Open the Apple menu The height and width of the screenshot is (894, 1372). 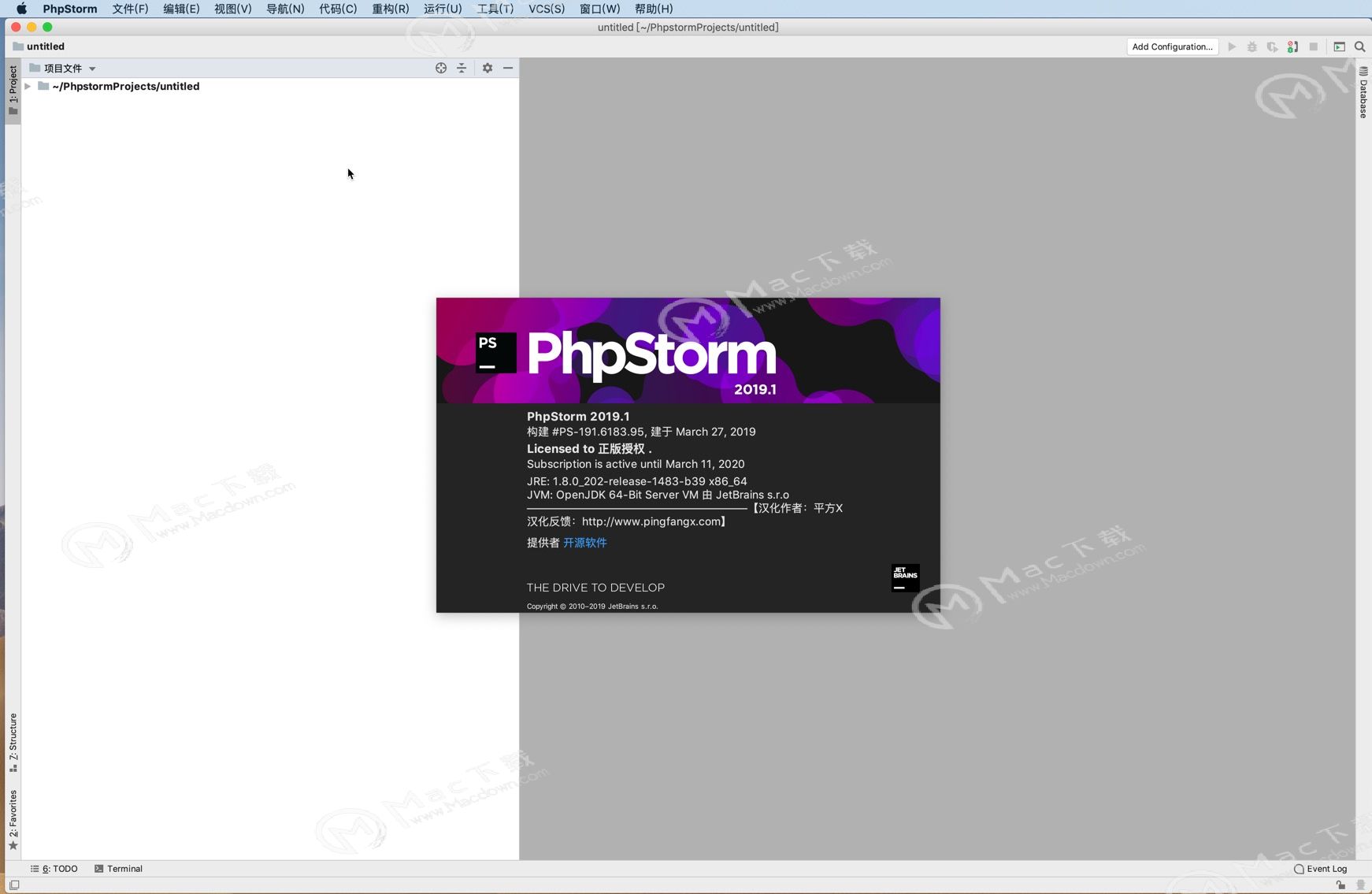click(x=21, y=9)
